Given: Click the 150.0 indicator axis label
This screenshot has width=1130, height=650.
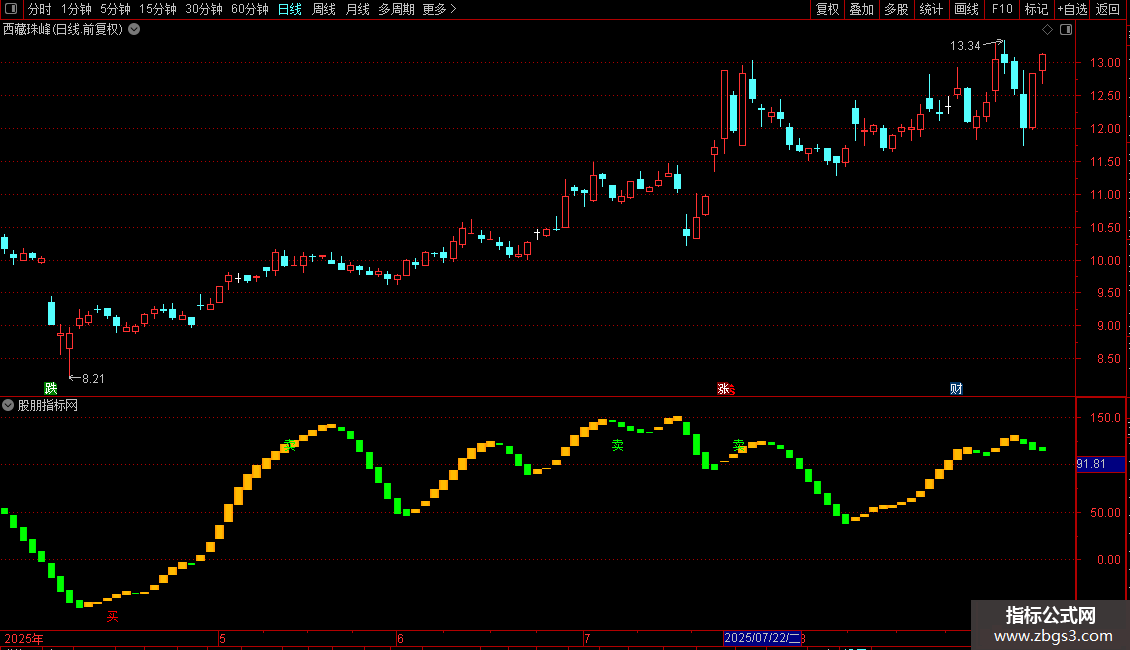Looking at the screenshot, I should coord(1105,418).
